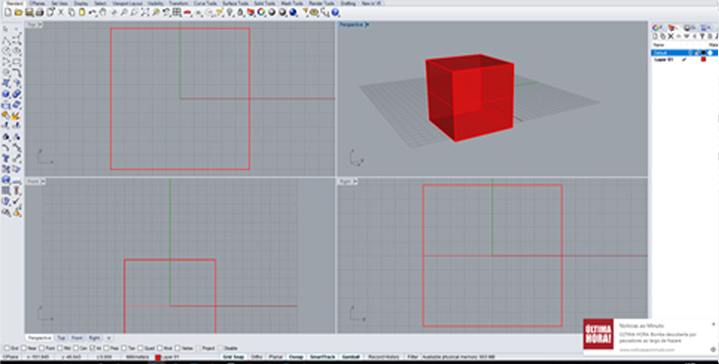Toggle Ortho in status bar
This screenshot has height=364, width=719.
point(256,357)
